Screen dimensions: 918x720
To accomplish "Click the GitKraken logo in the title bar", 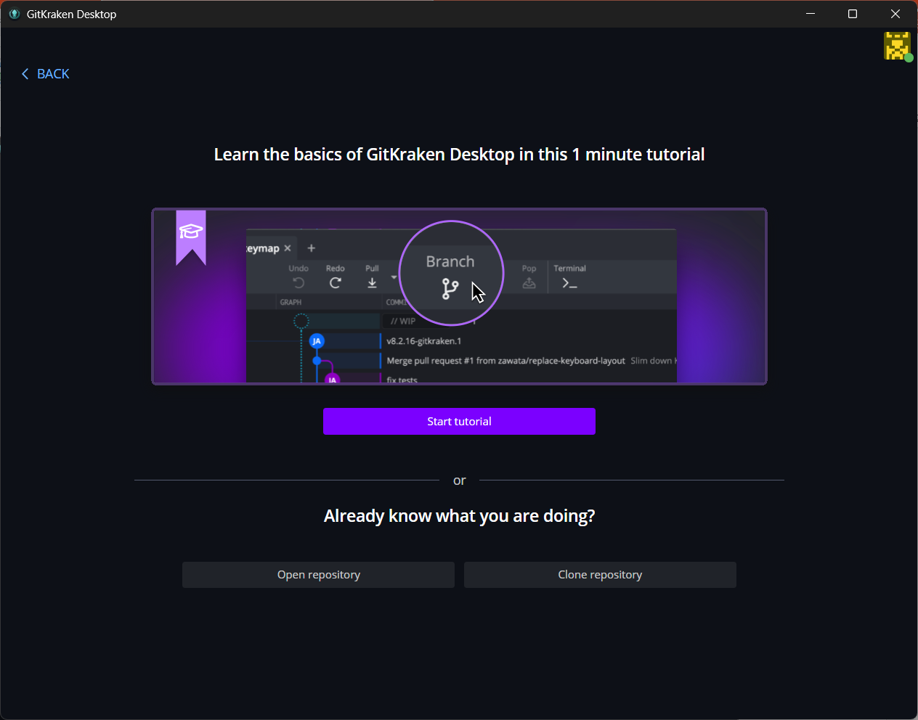I will (14, 14).
